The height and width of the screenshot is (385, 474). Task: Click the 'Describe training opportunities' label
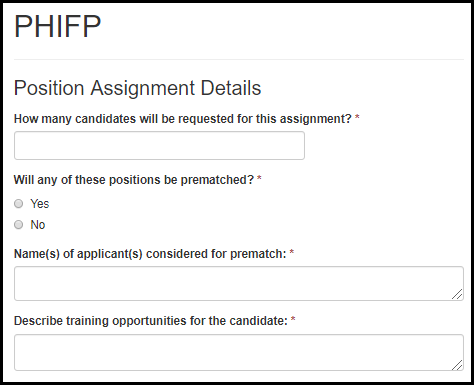(151, 321)
